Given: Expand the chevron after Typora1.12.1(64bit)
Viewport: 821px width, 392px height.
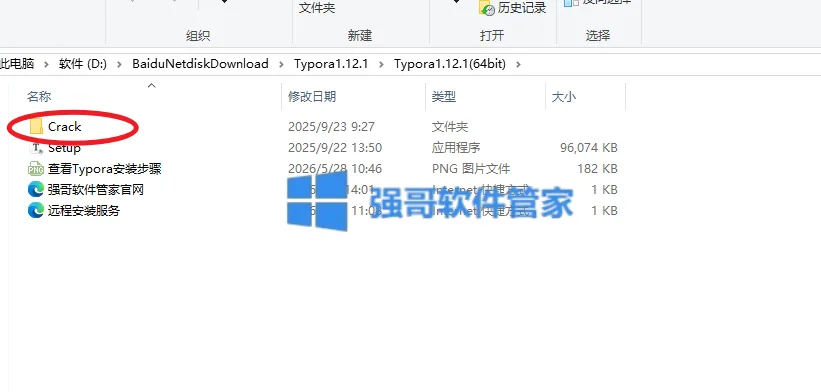Looking at the screenshot, I should (x=518, y=64).
